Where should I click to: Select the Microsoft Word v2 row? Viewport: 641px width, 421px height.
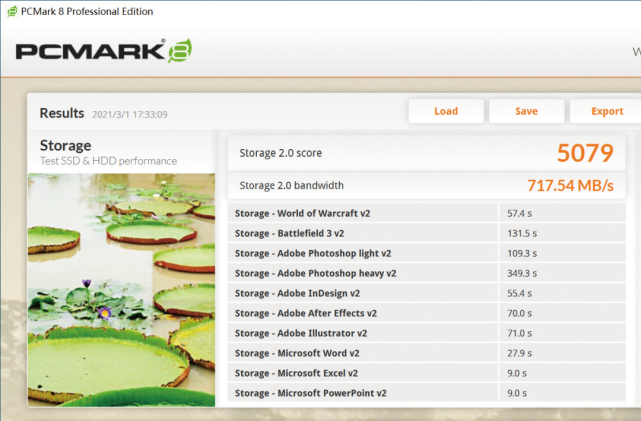426,353
